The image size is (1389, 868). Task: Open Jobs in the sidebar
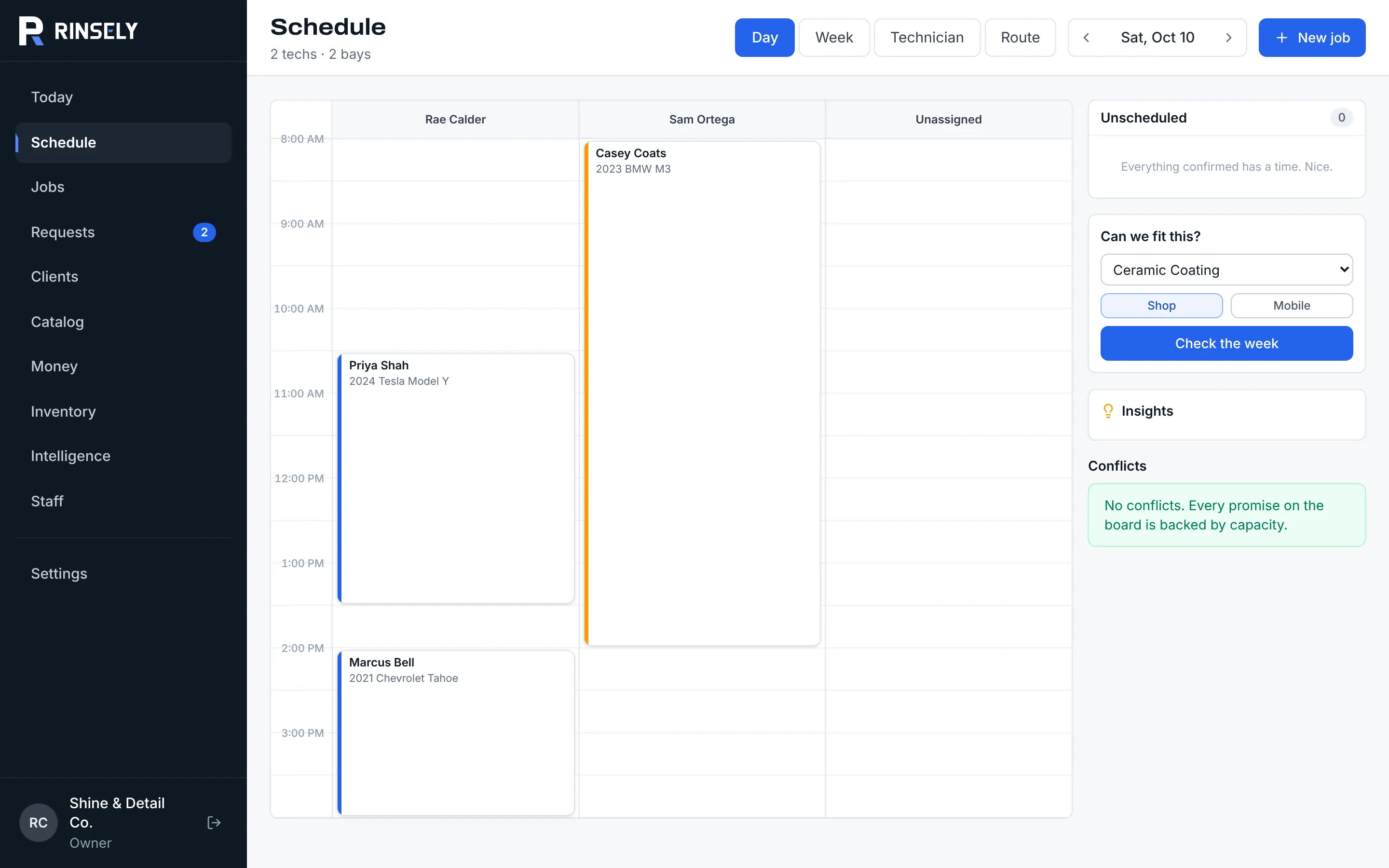(x=123, y=187)
